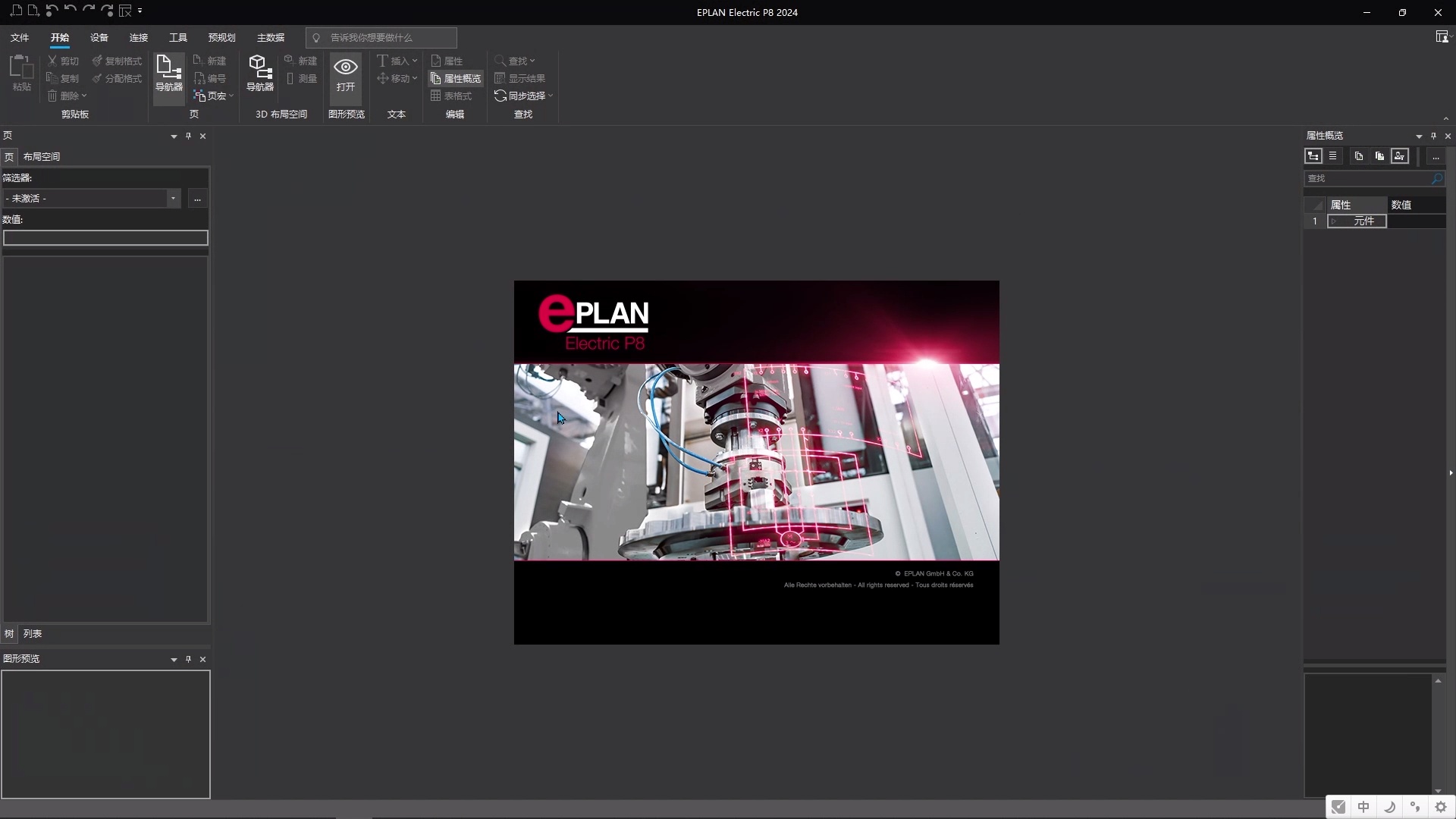The width and height of the screenshot is (1456, 819).
Task: Click the 属性概览 ribbon button
Action: [x=456, y=78]
